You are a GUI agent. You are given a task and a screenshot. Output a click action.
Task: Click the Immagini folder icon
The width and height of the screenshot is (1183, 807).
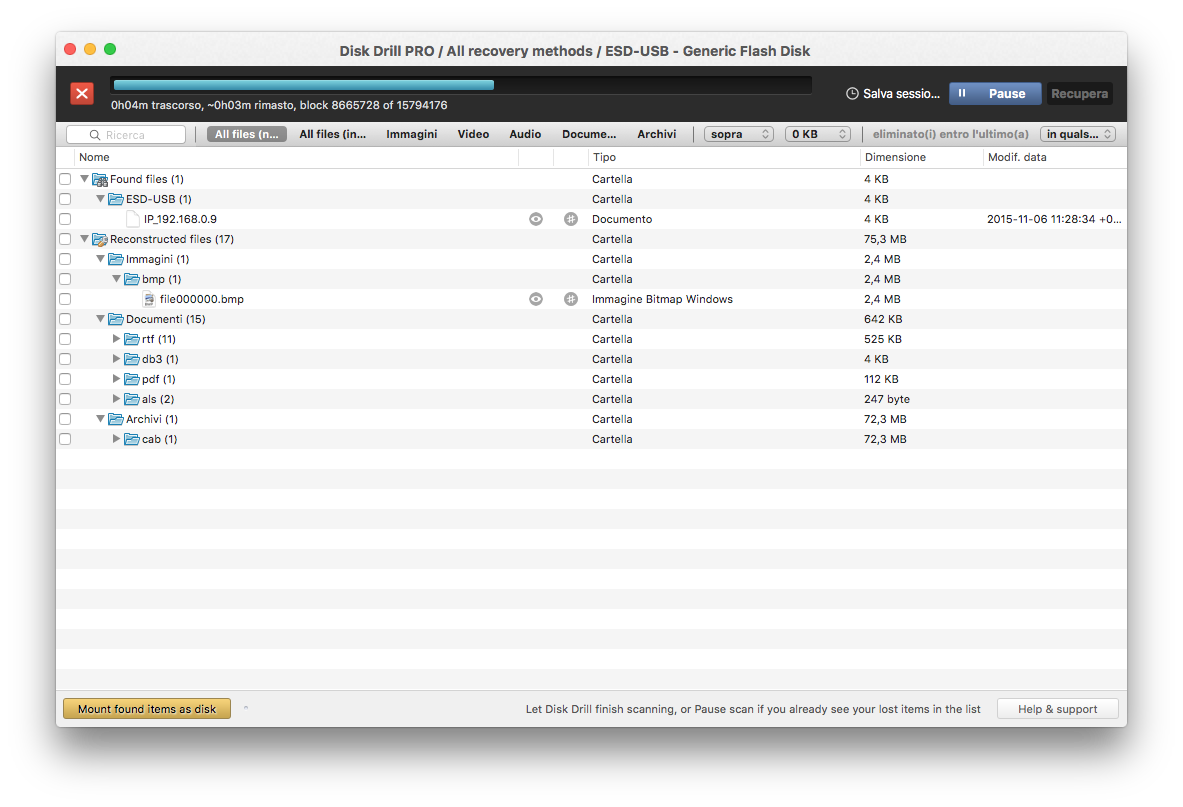click(x=115, y=259)
